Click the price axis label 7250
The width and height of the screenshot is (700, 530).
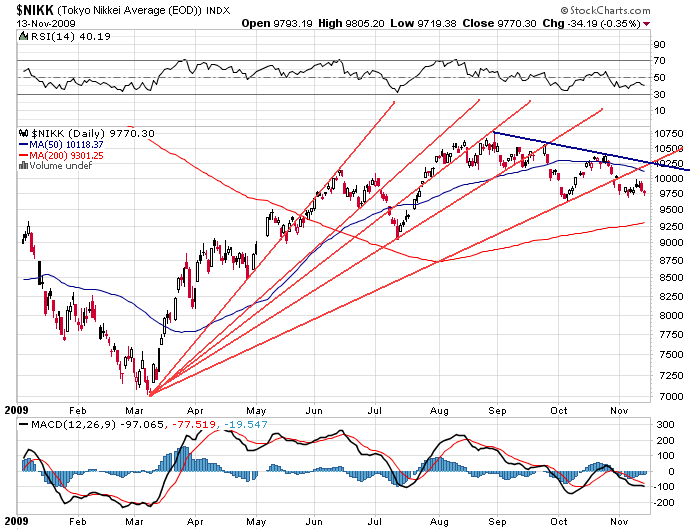(671, 376)
